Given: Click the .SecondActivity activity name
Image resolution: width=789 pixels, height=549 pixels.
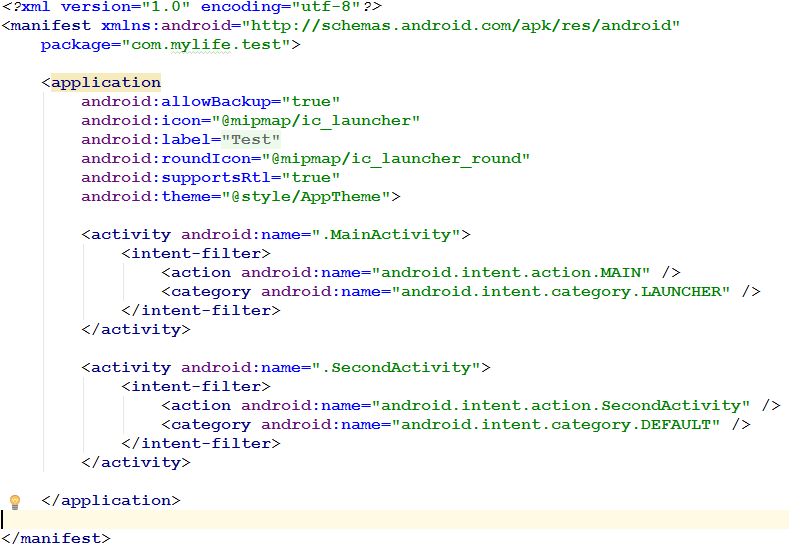Looking at the screenshot, I should [x=396, y=368].
